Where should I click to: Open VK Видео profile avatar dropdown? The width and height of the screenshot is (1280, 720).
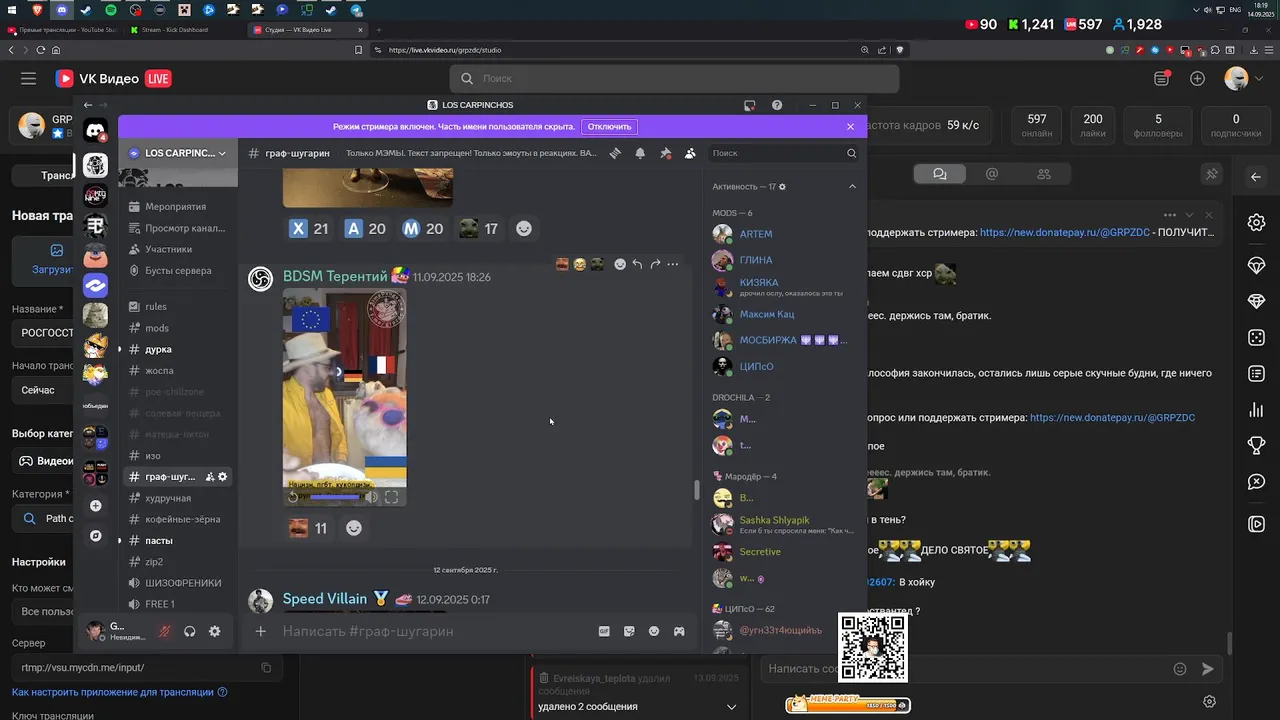click(x=1242, y=78)
